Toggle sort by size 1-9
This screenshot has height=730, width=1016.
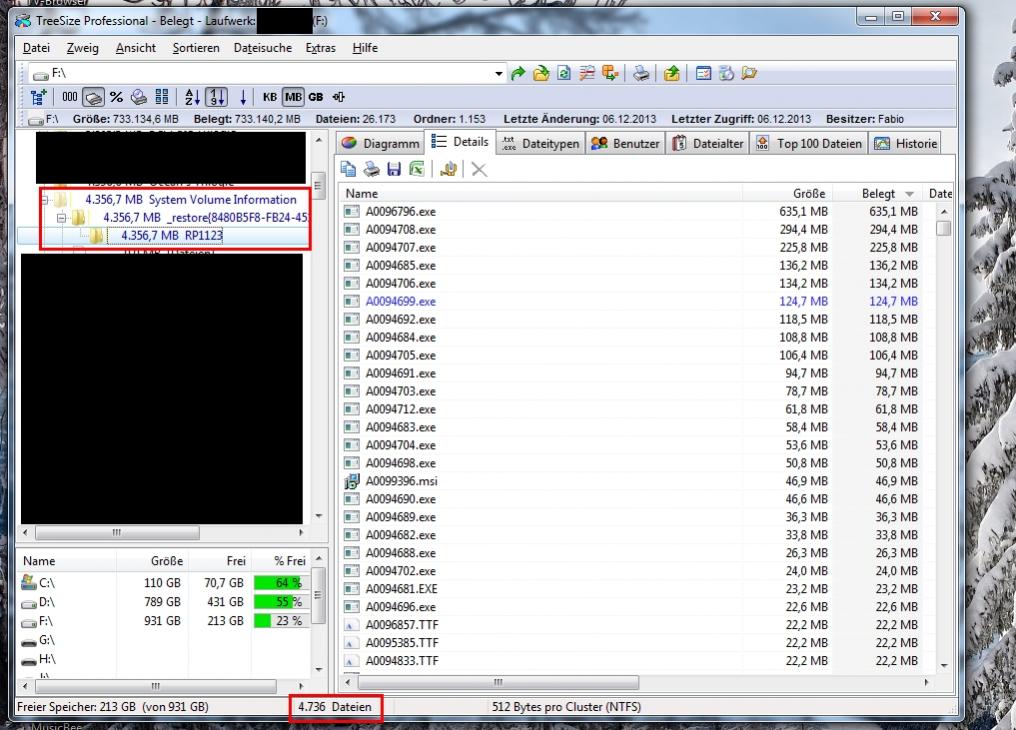[x=216, y=97]
